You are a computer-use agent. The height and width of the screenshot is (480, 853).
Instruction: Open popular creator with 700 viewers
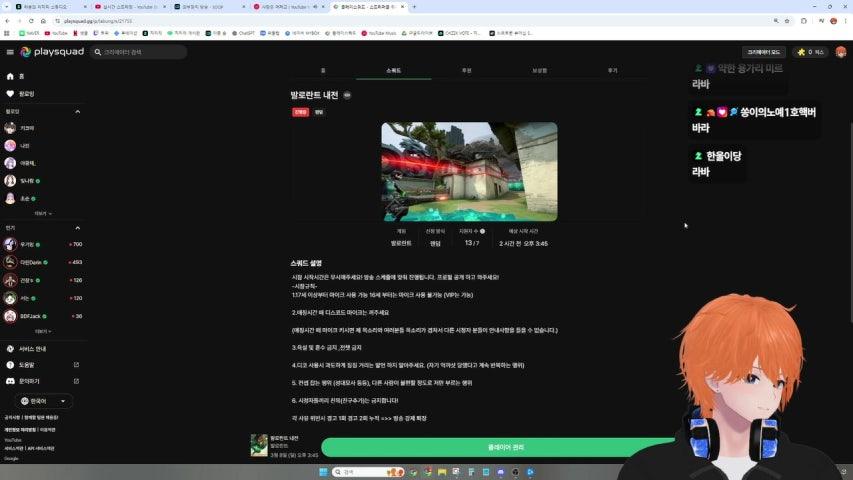pos(43,244)
